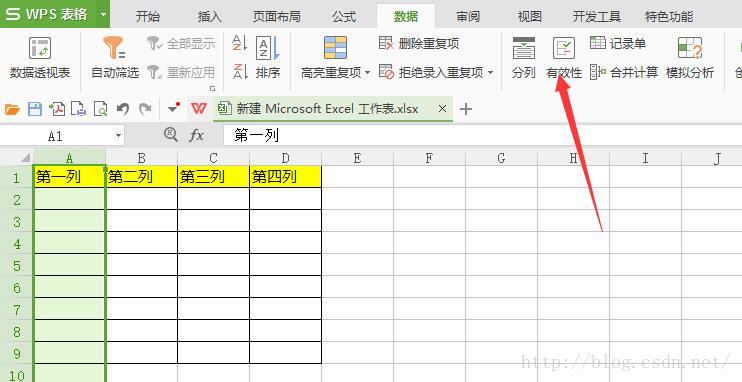
Task: Switch to the 视图 tab
Action: (x=530, y=17)
